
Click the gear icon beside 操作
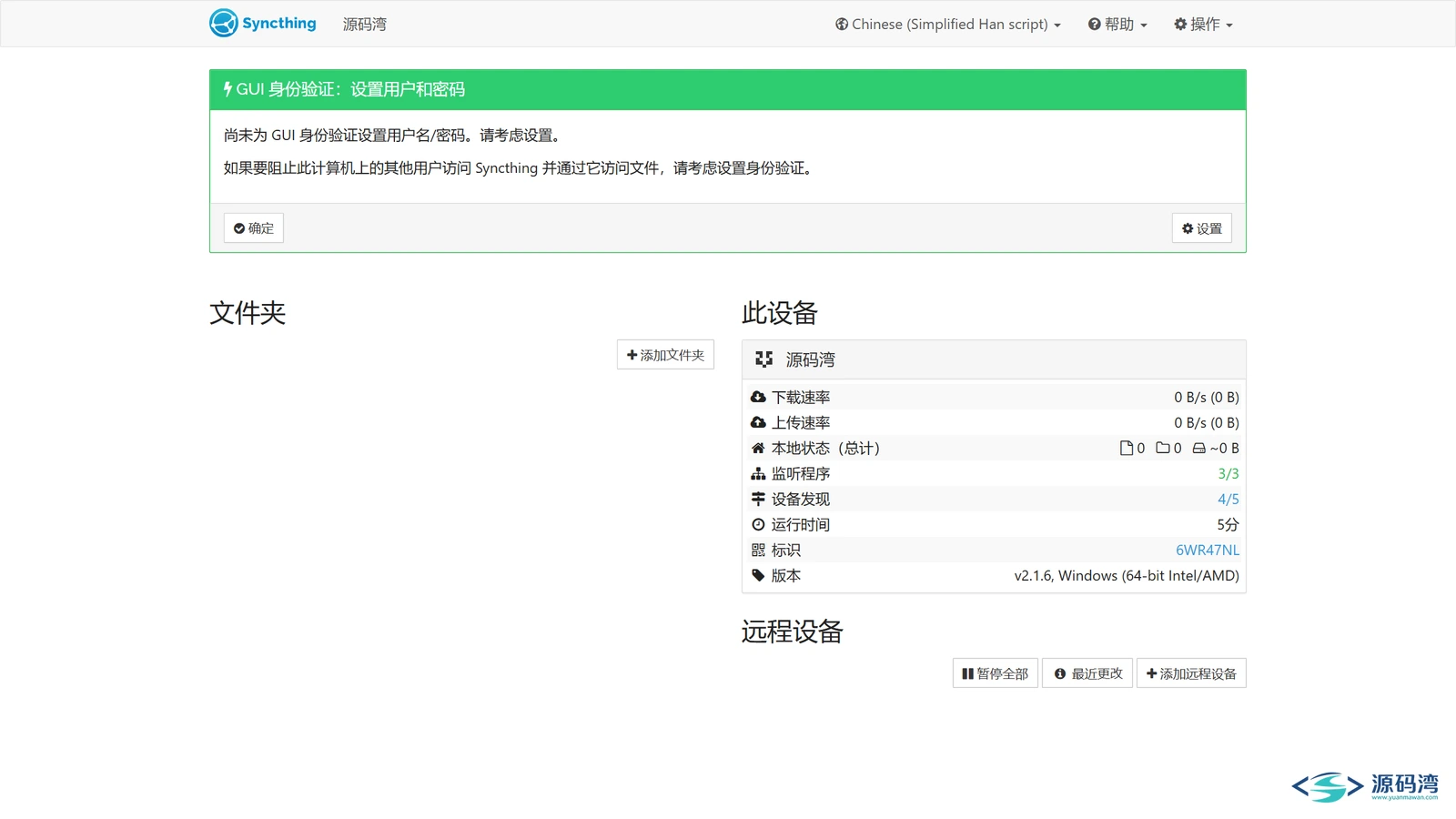point(1180,25)
